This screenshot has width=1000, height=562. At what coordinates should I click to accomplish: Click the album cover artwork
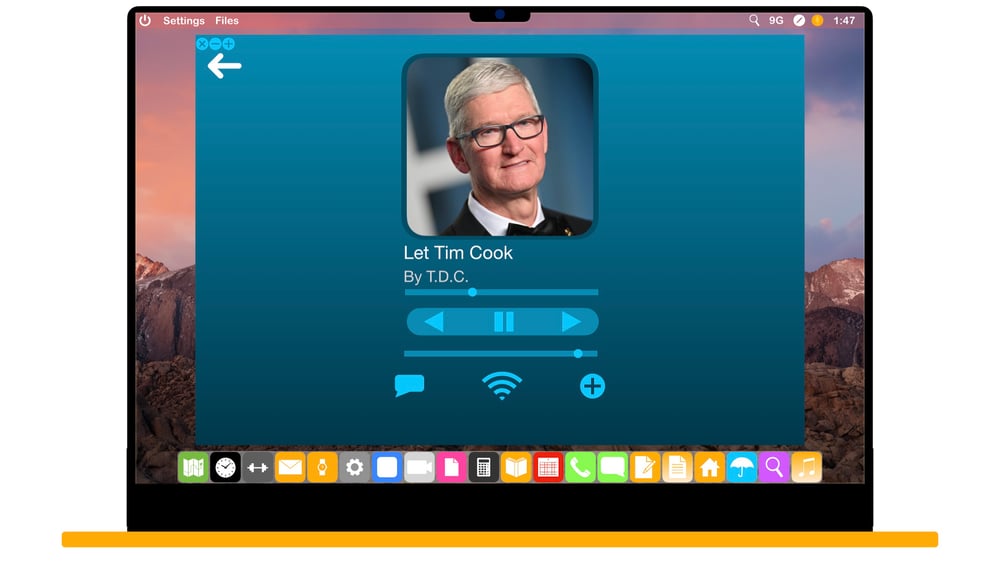(x=500, y=146)
